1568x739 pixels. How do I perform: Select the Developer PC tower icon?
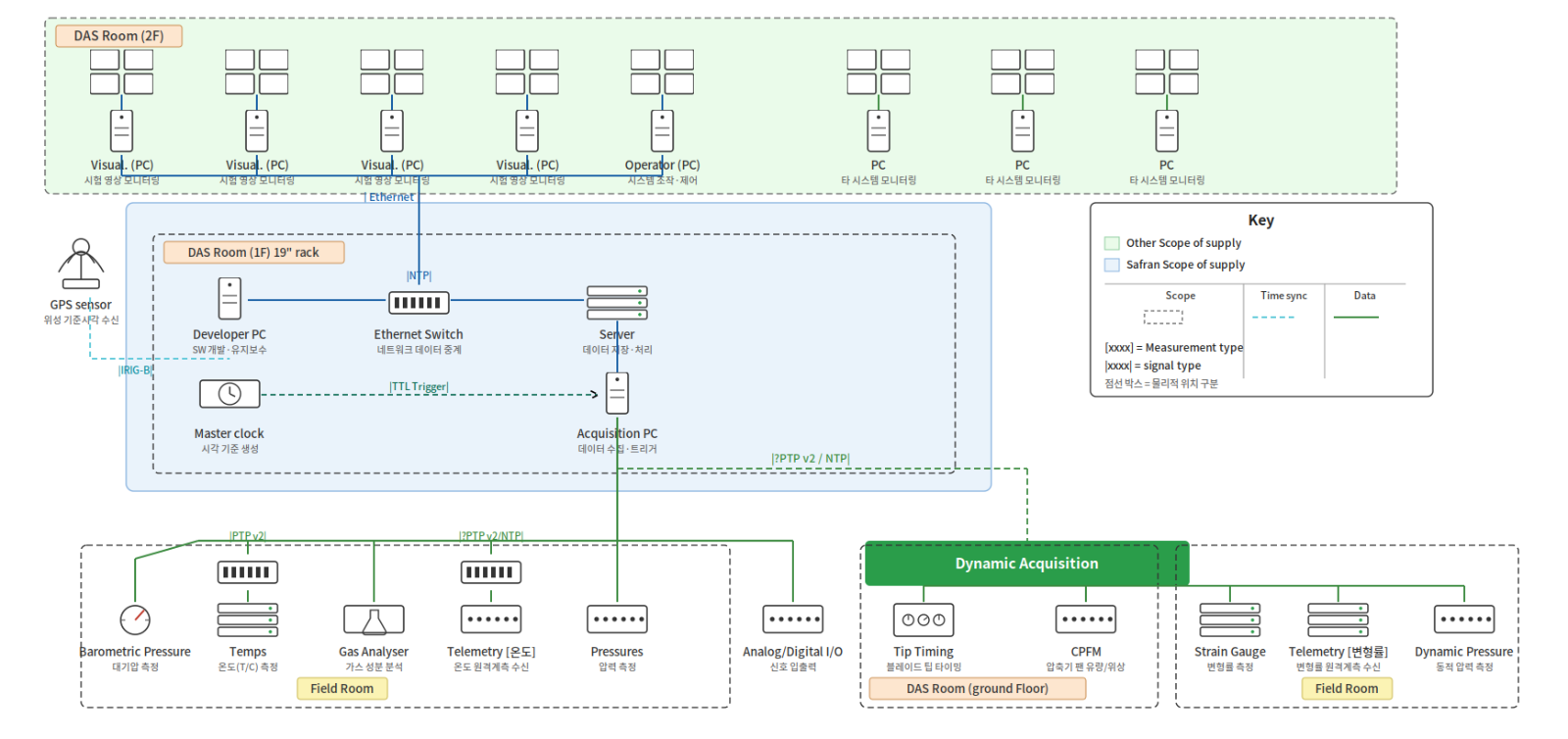point(229,299)
